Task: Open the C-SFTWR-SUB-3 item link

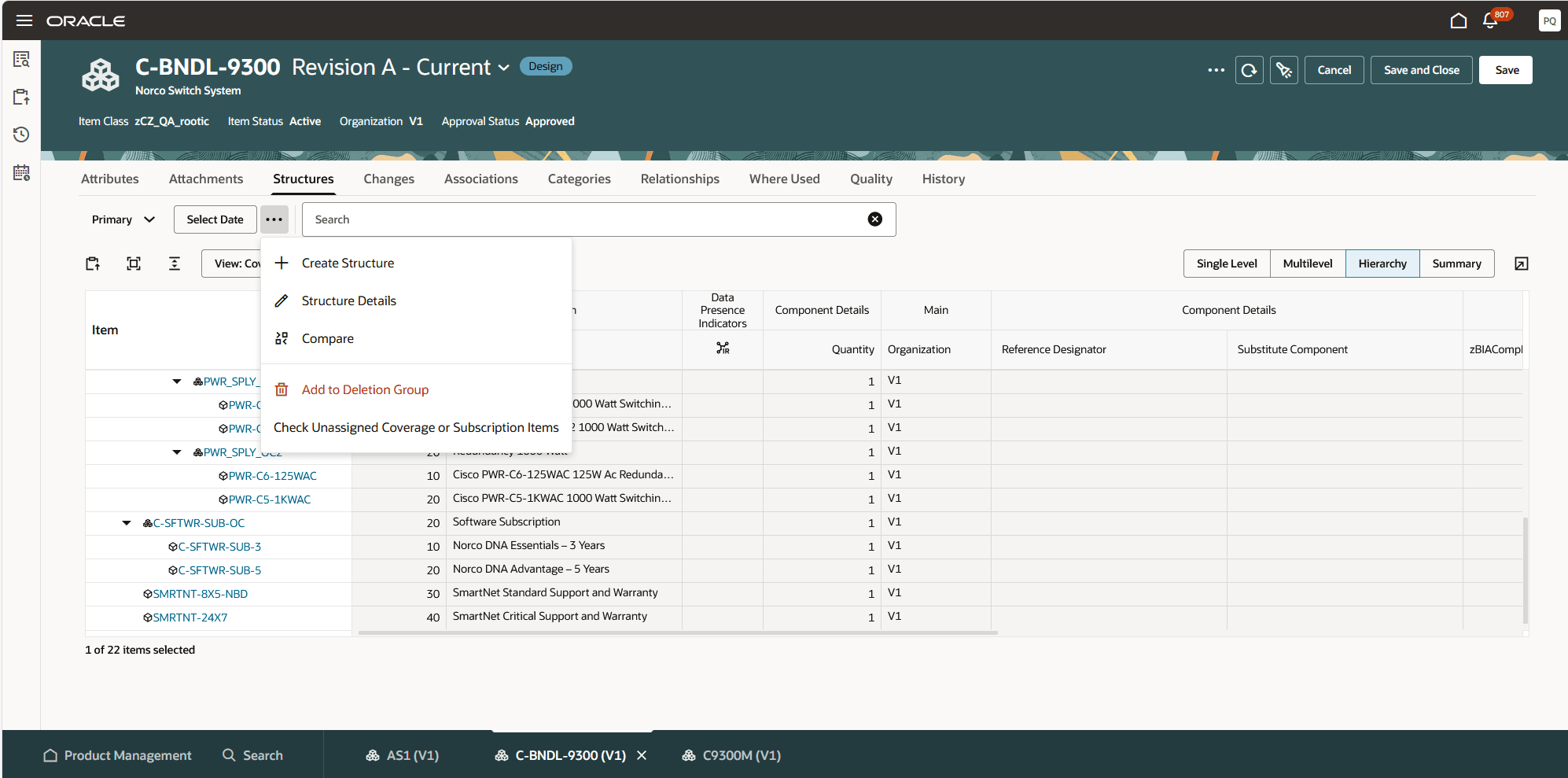Action: [219, 547]
